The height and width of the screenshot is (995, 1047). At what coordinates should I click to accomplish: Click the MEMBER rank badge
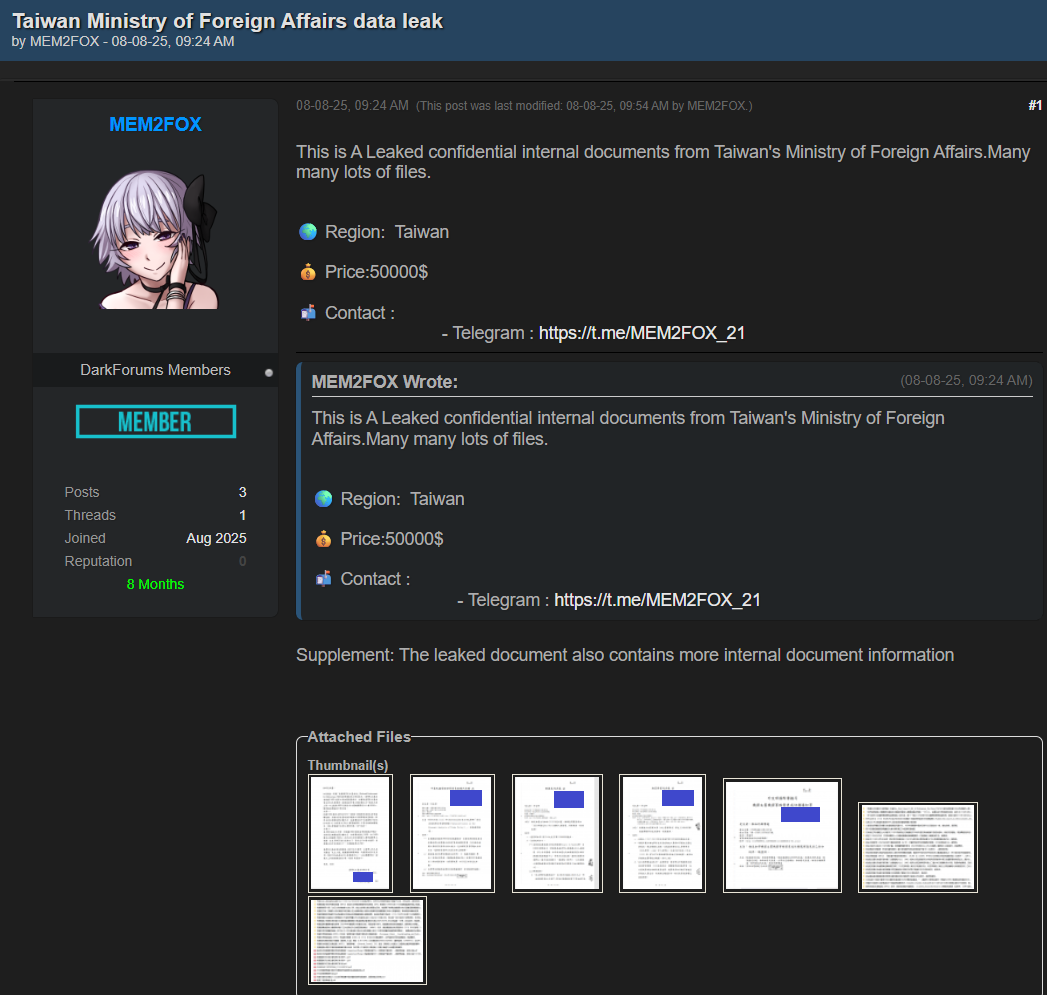[156, 421]
